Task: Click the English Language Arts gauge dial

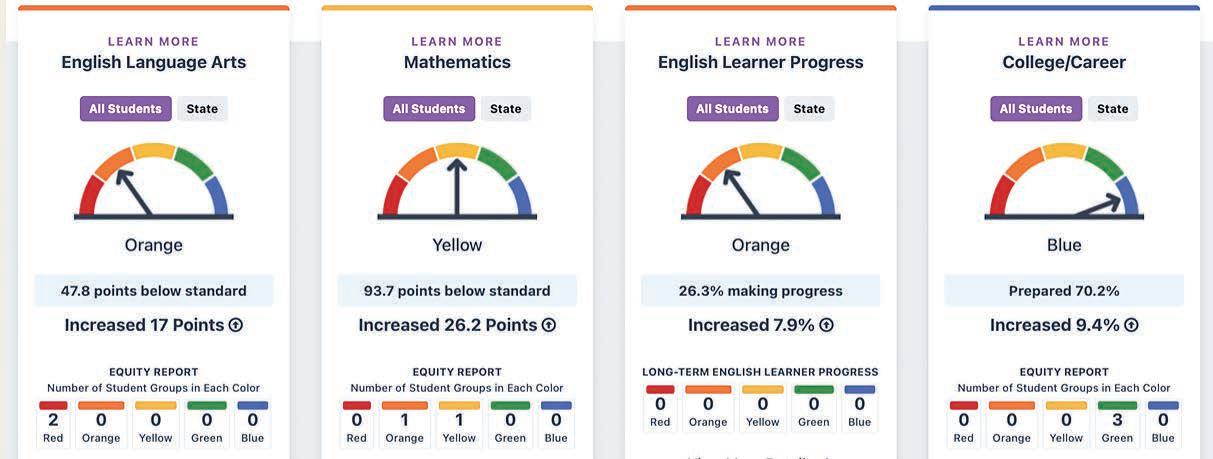Action: [x=154, y=183]
